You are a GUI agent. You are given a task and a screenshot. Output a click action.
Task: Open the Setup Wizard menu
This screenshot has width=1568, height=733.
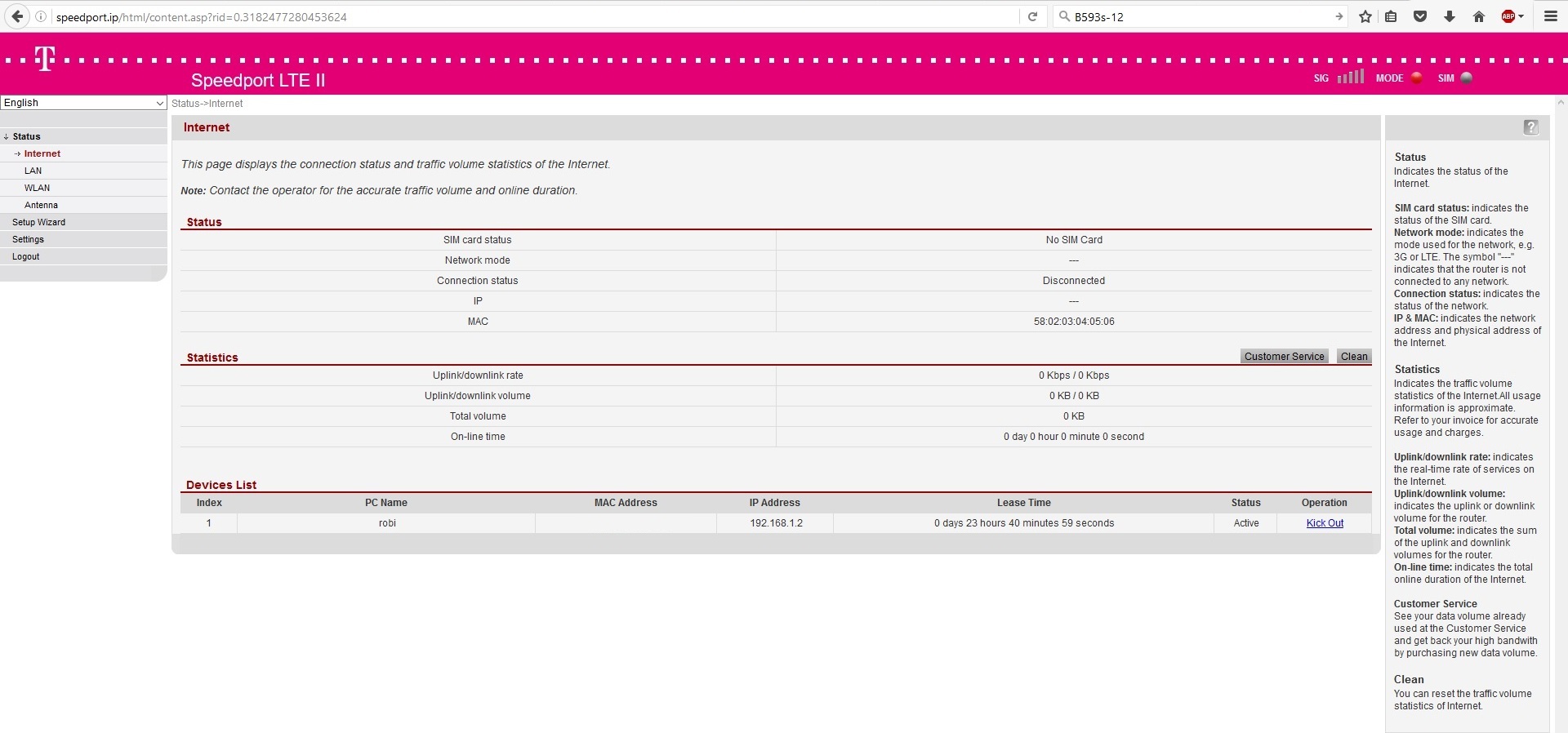click(38, 222)
